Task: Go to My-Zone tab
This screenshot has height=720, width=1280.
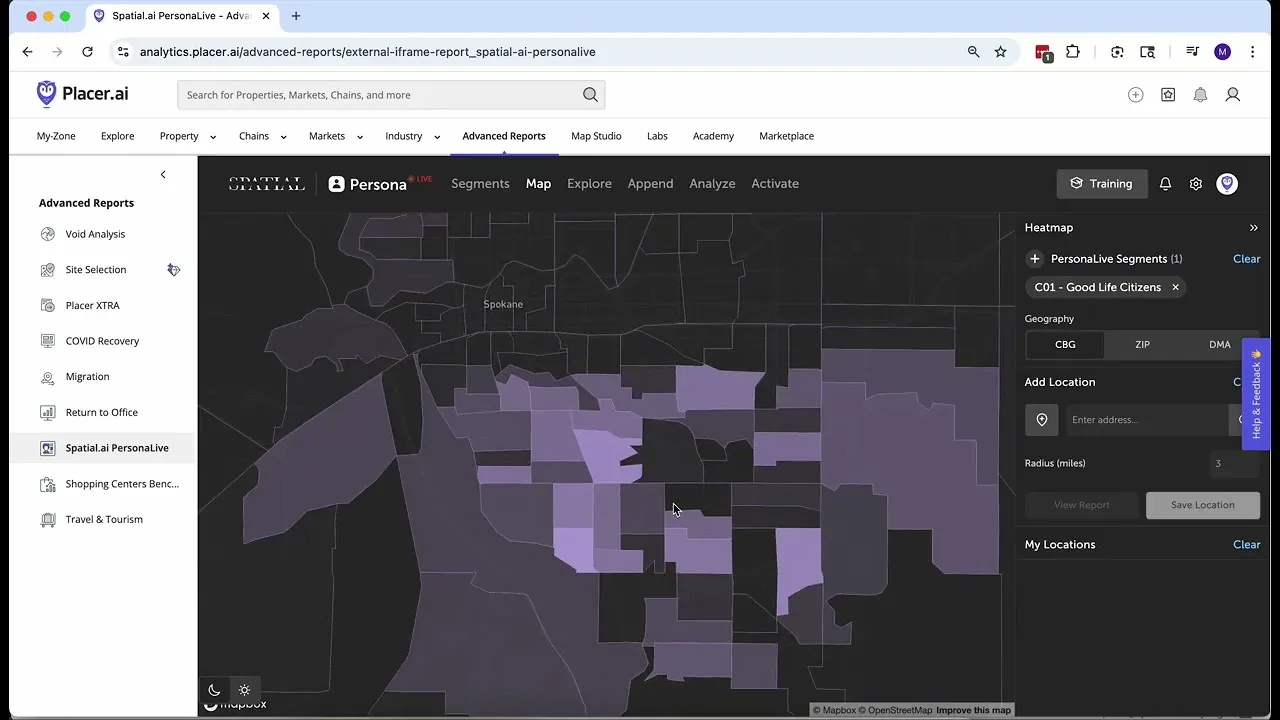Action: pyautogui.click(x=56, y=136)
